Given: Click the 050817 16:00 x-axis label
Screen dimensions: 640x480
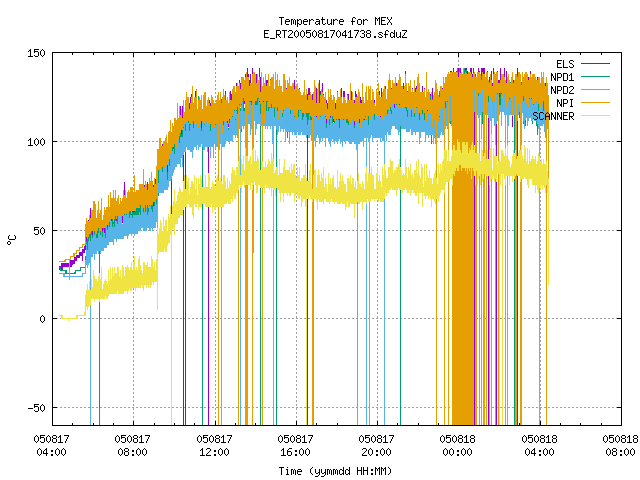Looking at the screenshot, I should tap(296, 446).
